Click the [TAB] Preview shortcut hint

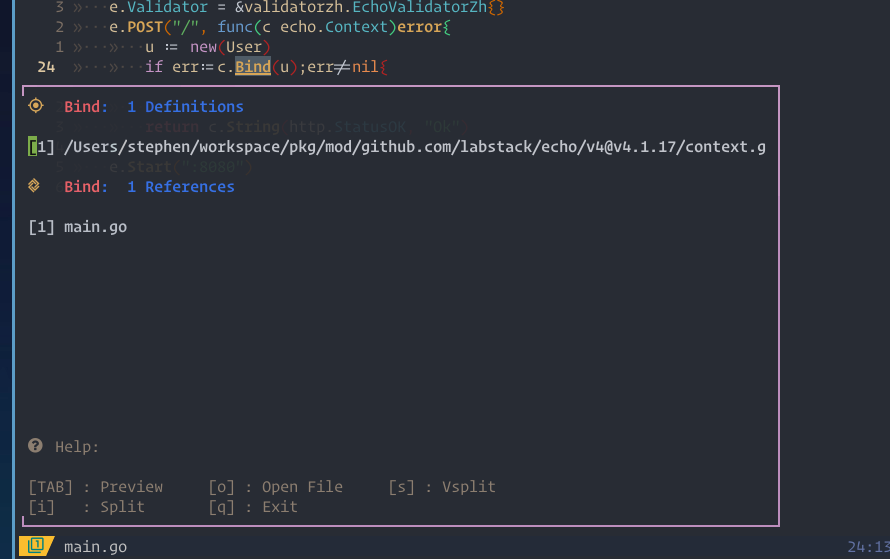[96, 487]
